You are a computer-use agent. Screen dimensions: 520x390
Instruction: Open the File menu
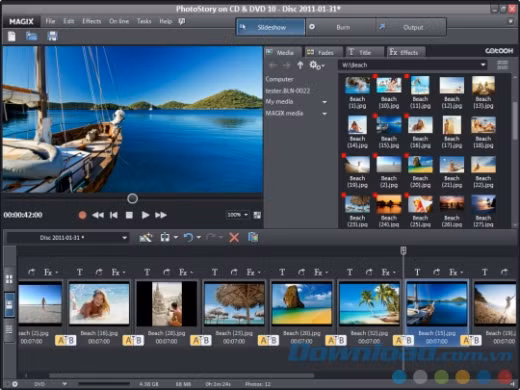tap(50, 21)
